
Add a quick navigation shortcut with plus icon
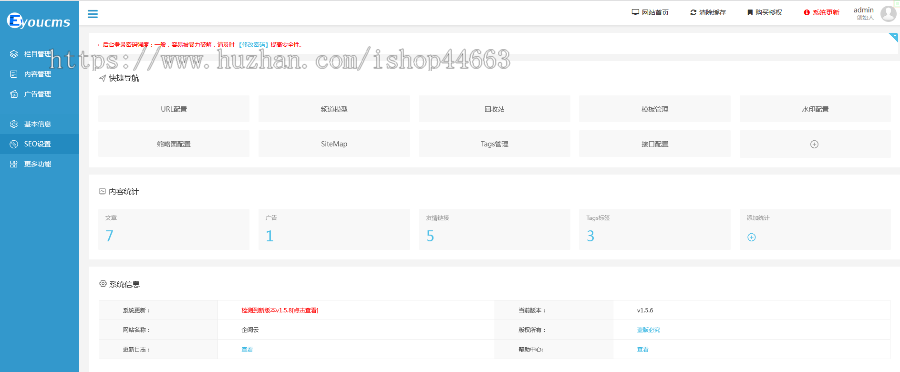(814, 144)
